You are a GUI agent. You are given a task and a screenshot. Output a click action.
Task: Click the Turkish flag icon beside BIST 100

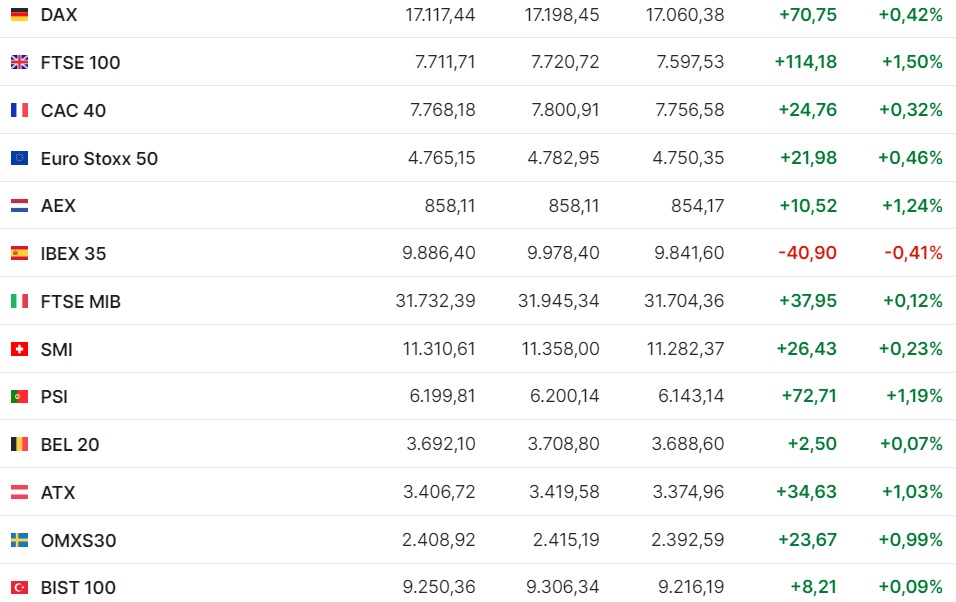pos(20,587)
